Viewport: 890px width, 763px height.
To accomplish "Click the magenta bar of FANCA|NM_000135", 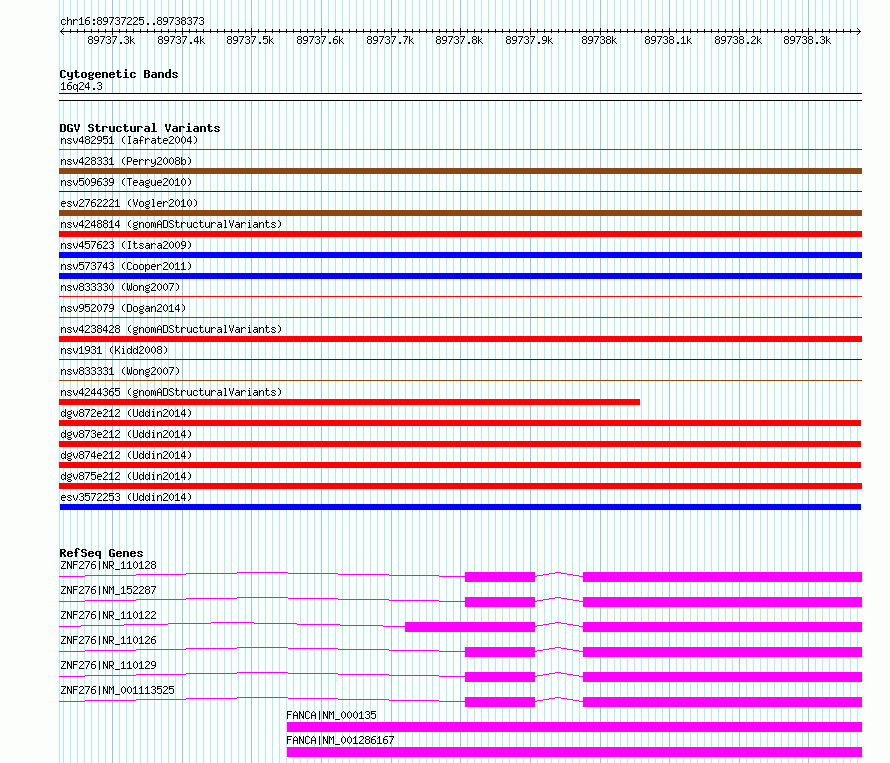I will pos(574,727).
